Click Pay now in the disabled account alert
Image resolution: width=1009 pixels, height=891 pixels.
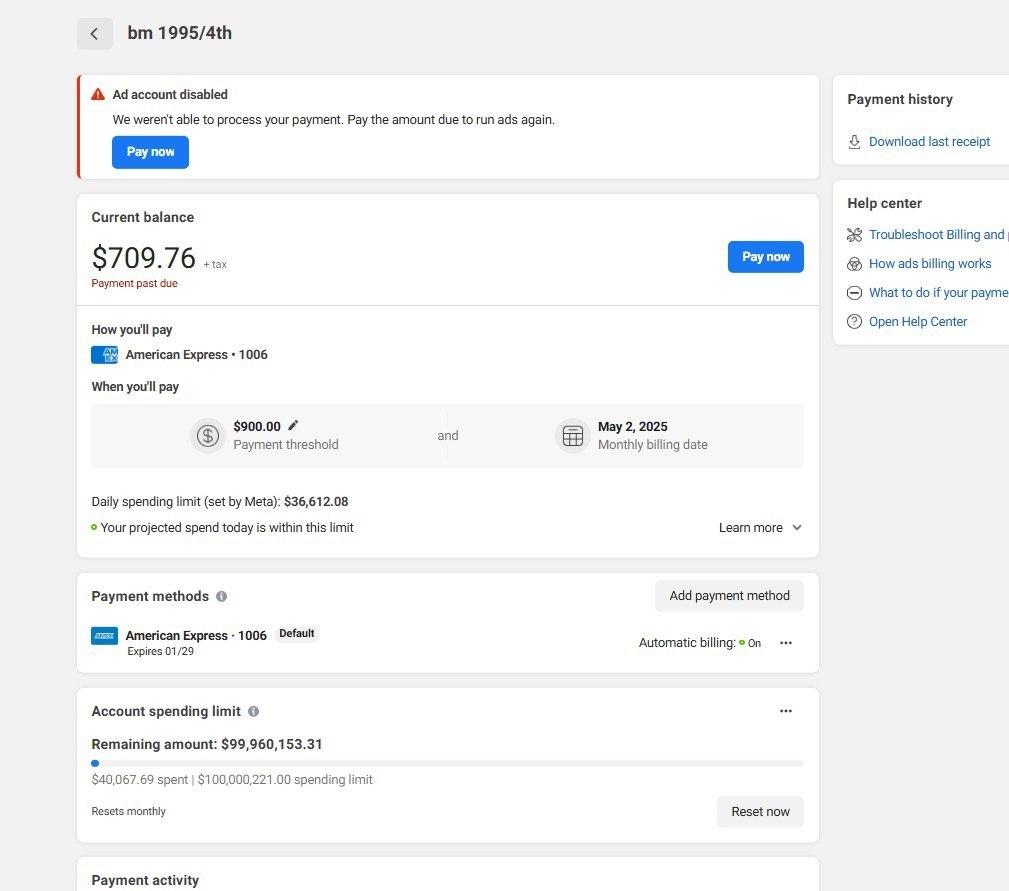pos(150,152)
